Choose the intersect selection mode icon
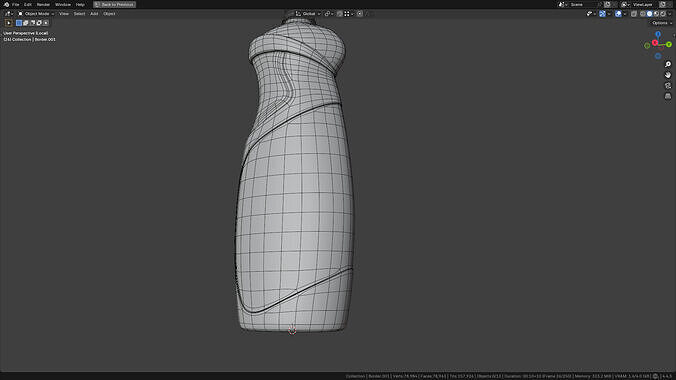This screenshot has height=380, width=676. click(x=46, y=23)
